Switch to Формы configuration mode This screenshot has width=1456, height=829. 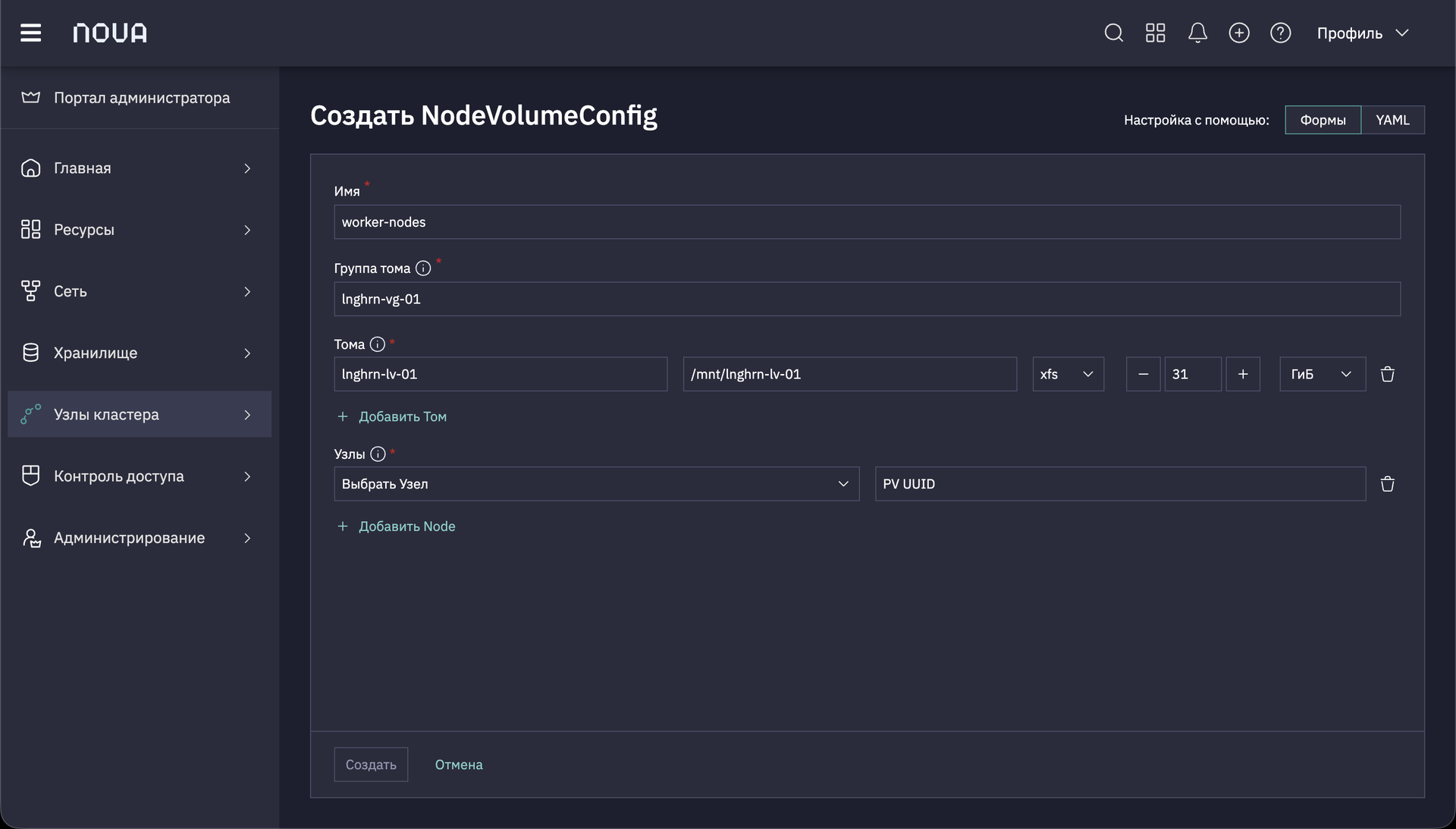(x=1323, y=120)
